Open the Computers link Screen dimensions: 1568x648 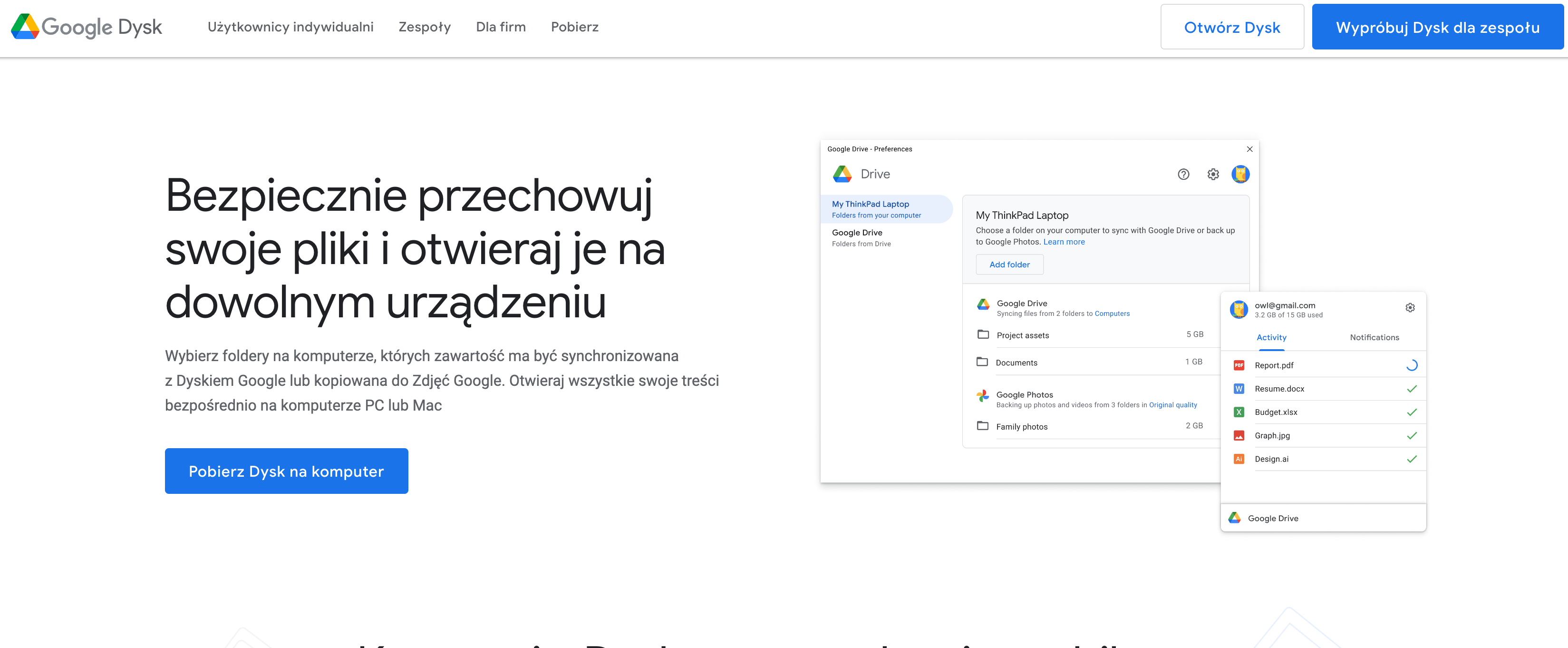tap(1112, 314)
